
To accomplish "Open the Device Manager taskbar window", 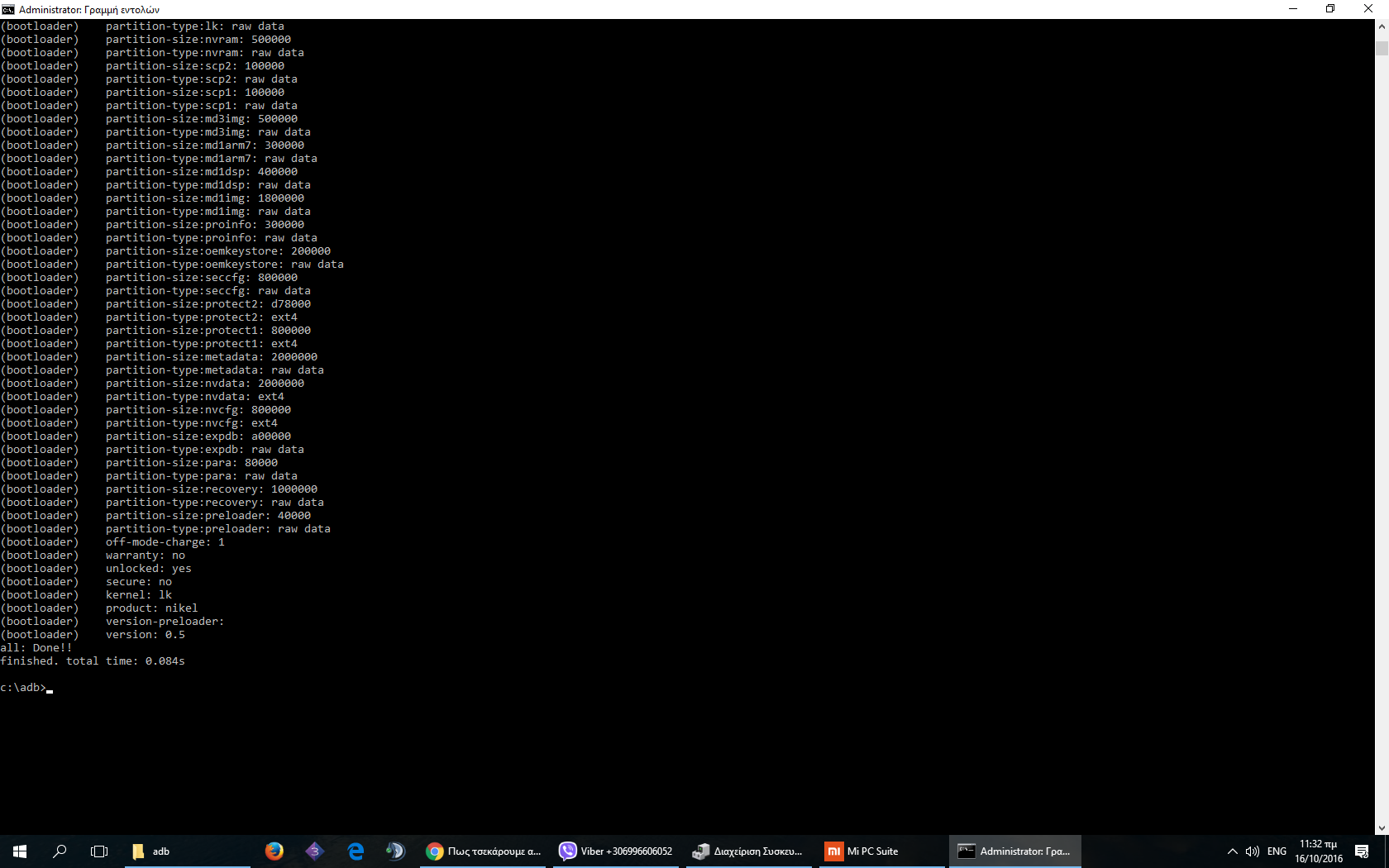I will (x=748, y=851).
